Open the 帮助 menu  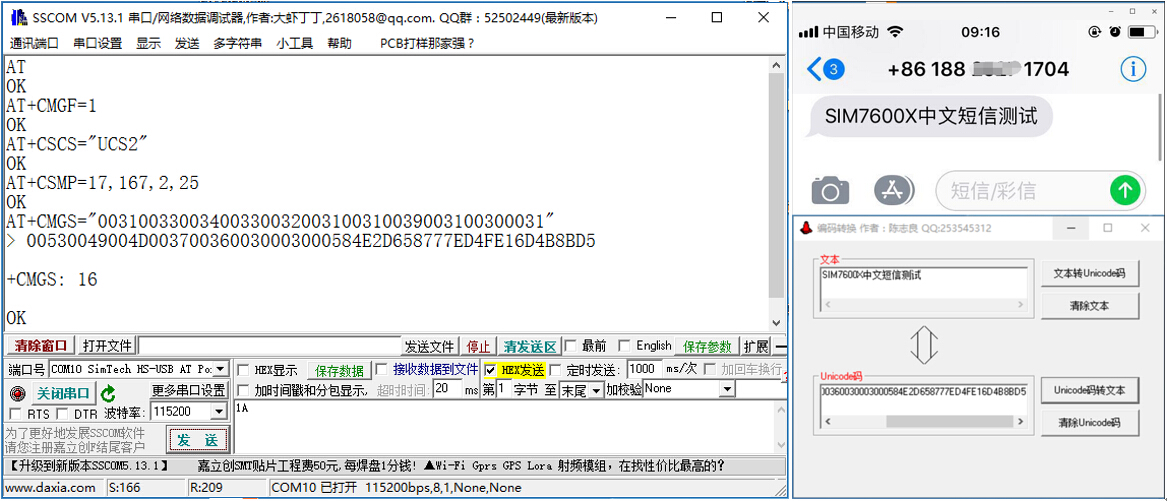(339, 43)
